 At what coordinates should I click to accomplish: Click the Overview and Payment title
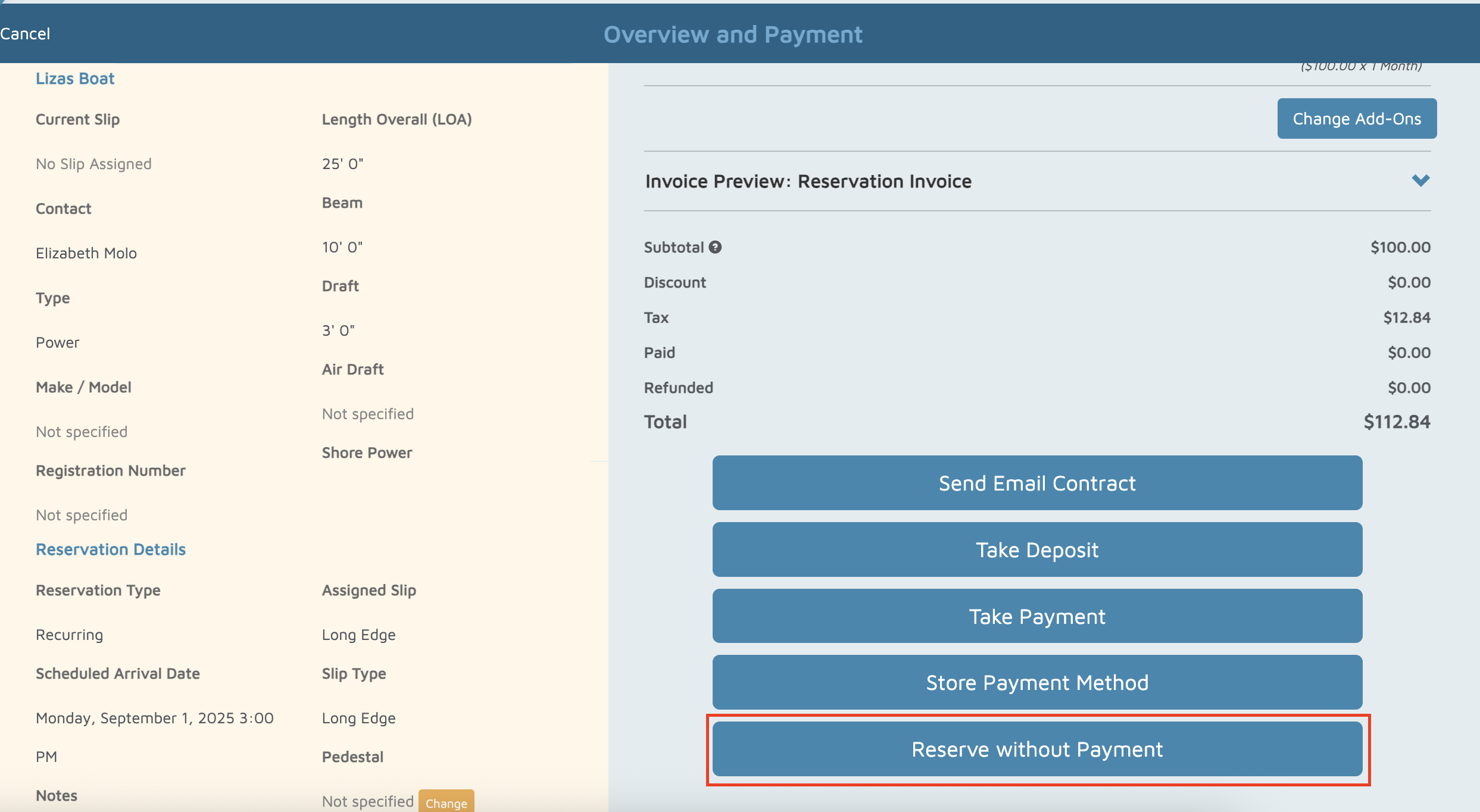[x=733, y=35]
